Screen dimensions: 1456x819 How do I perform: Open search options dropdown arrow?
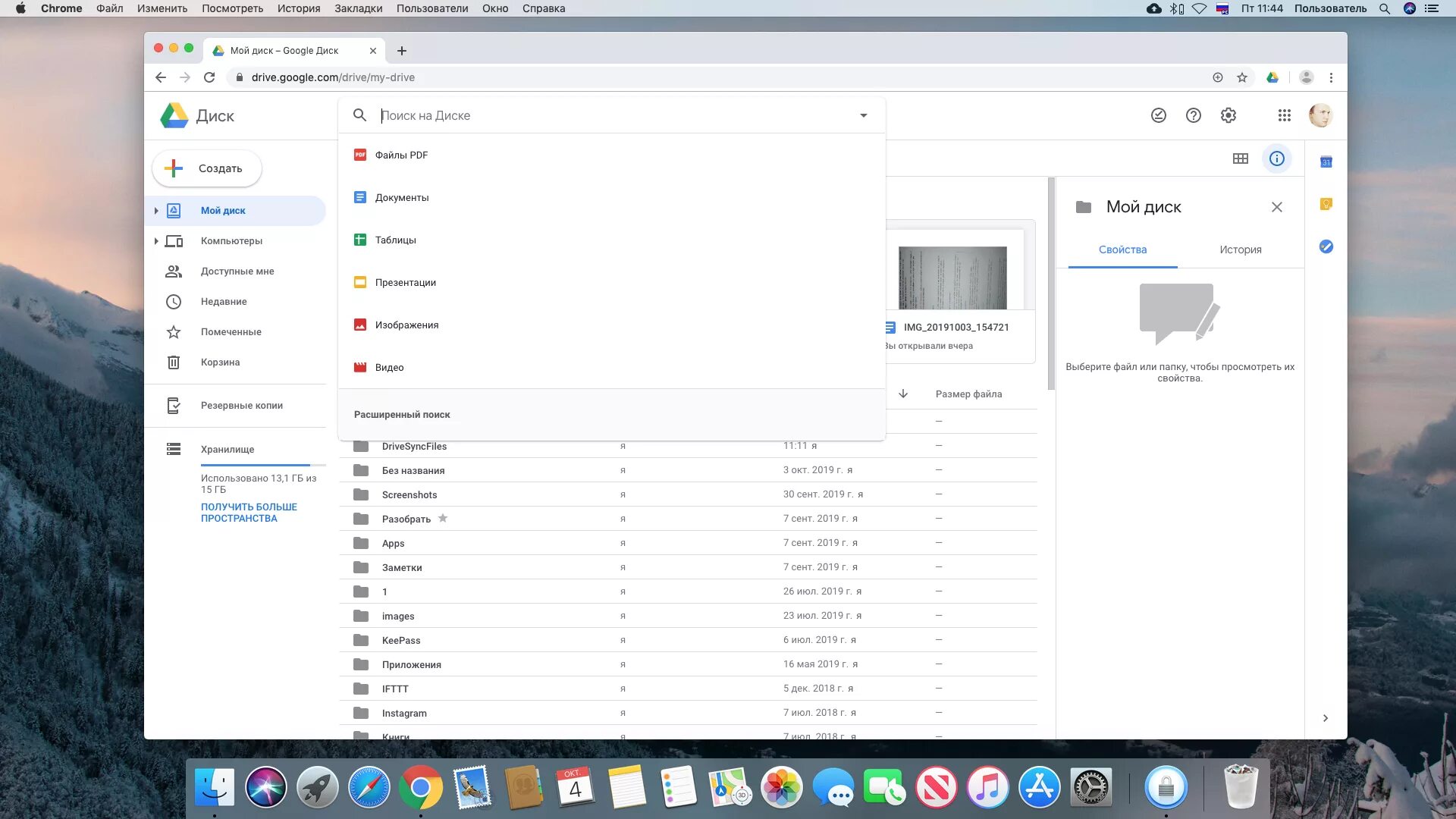(x=863, y=115)
